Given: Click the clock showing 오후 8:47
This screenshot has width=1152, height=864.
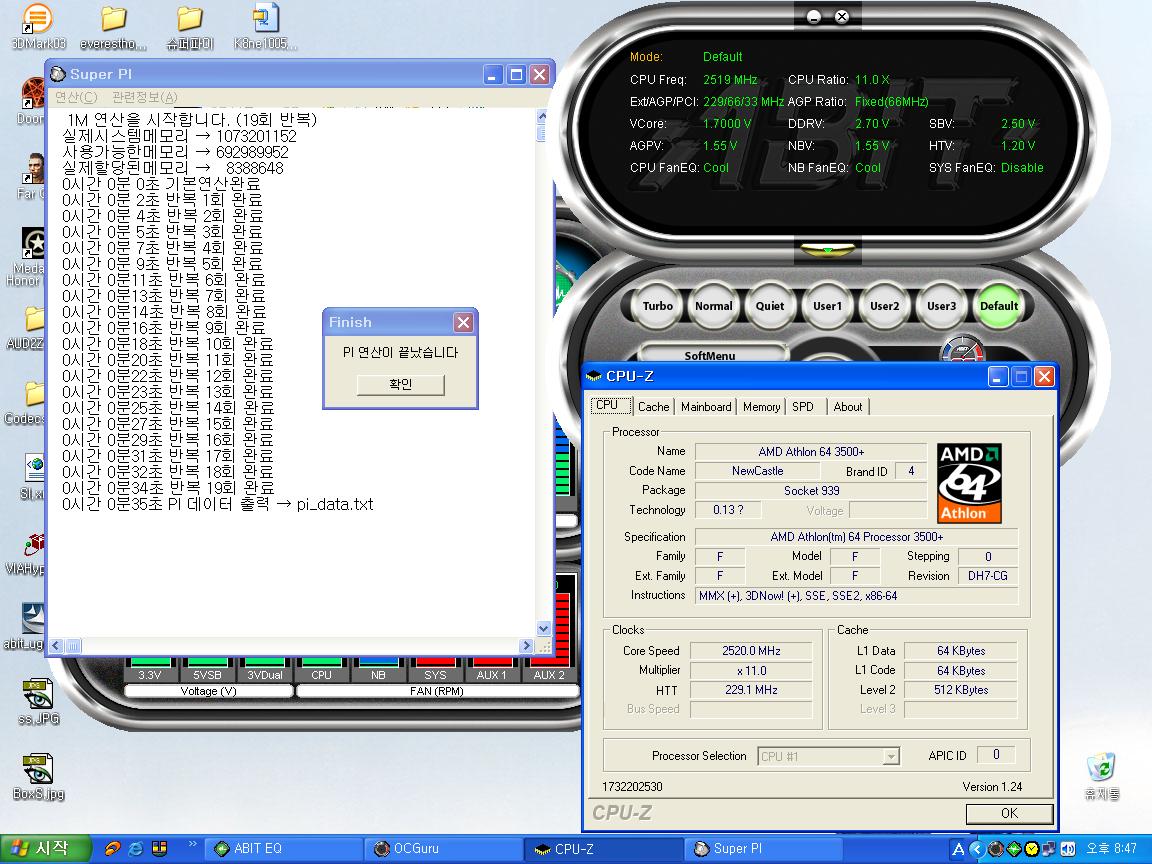Looking at the screenshot, I should pos(1111,849).
